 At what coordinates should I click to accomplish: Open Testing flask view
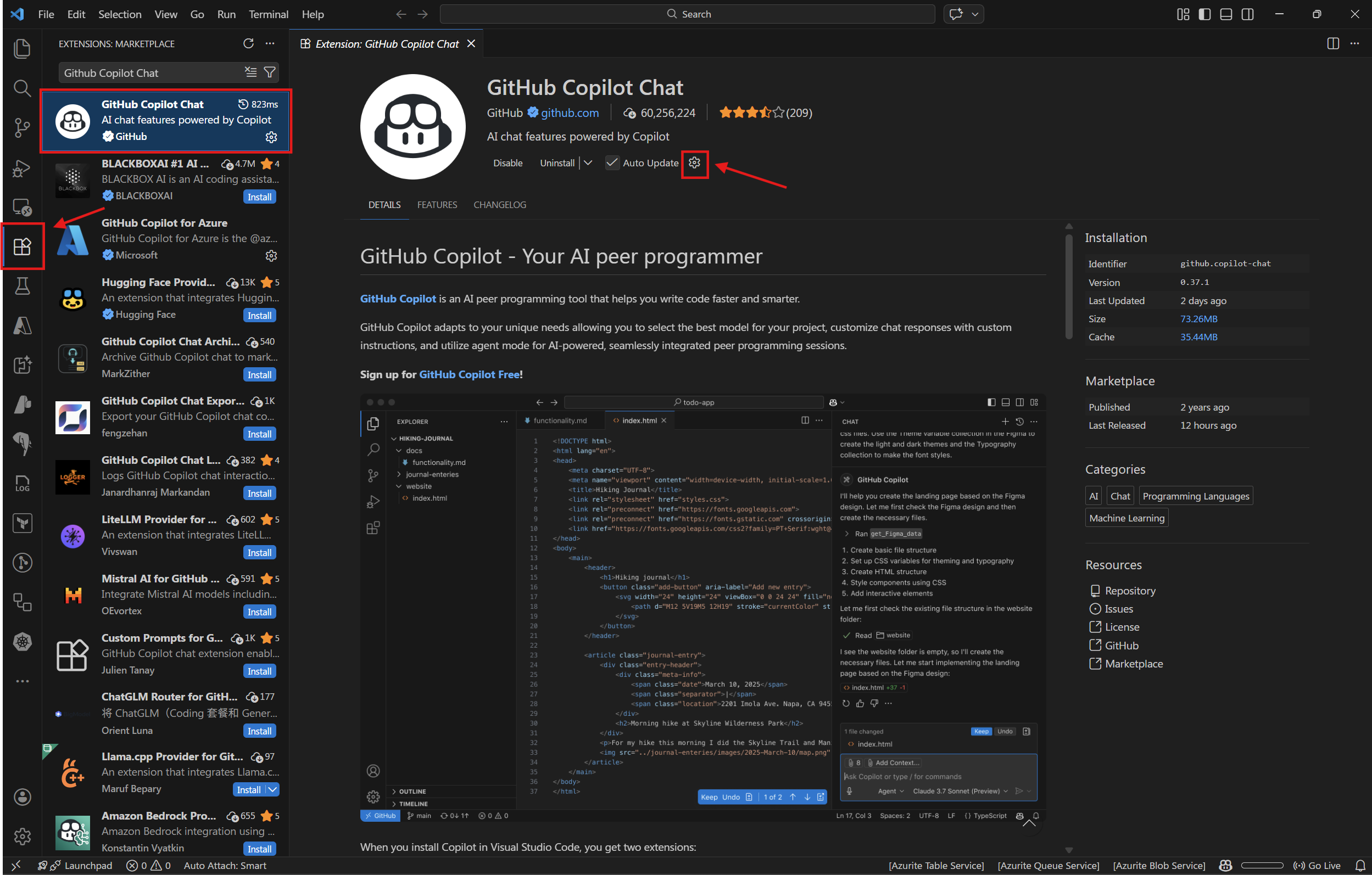[22, 286]
